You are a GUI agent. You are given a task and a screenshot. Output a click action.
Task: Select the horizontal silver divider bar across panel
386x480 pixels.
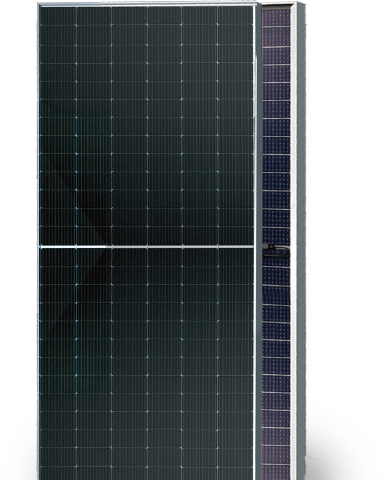[x=146, y=247]
